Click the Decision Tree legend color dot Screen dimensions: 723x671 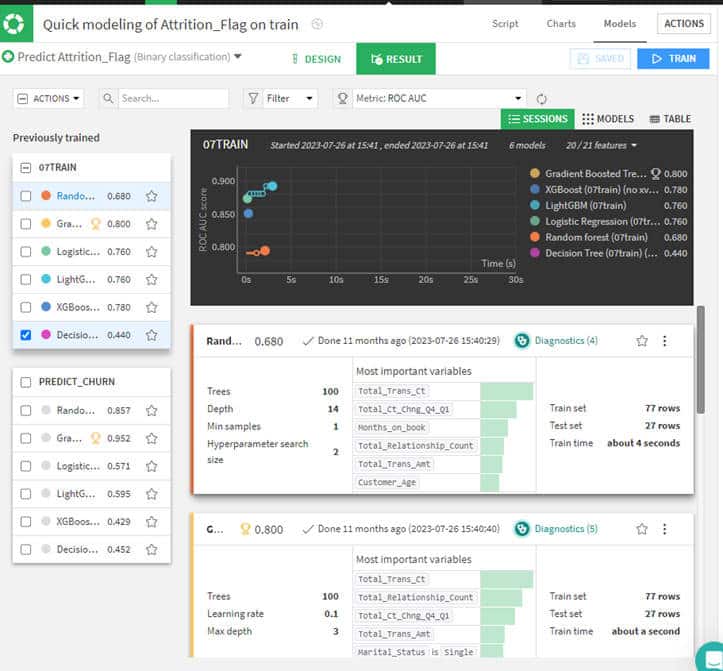click(535, 253)
